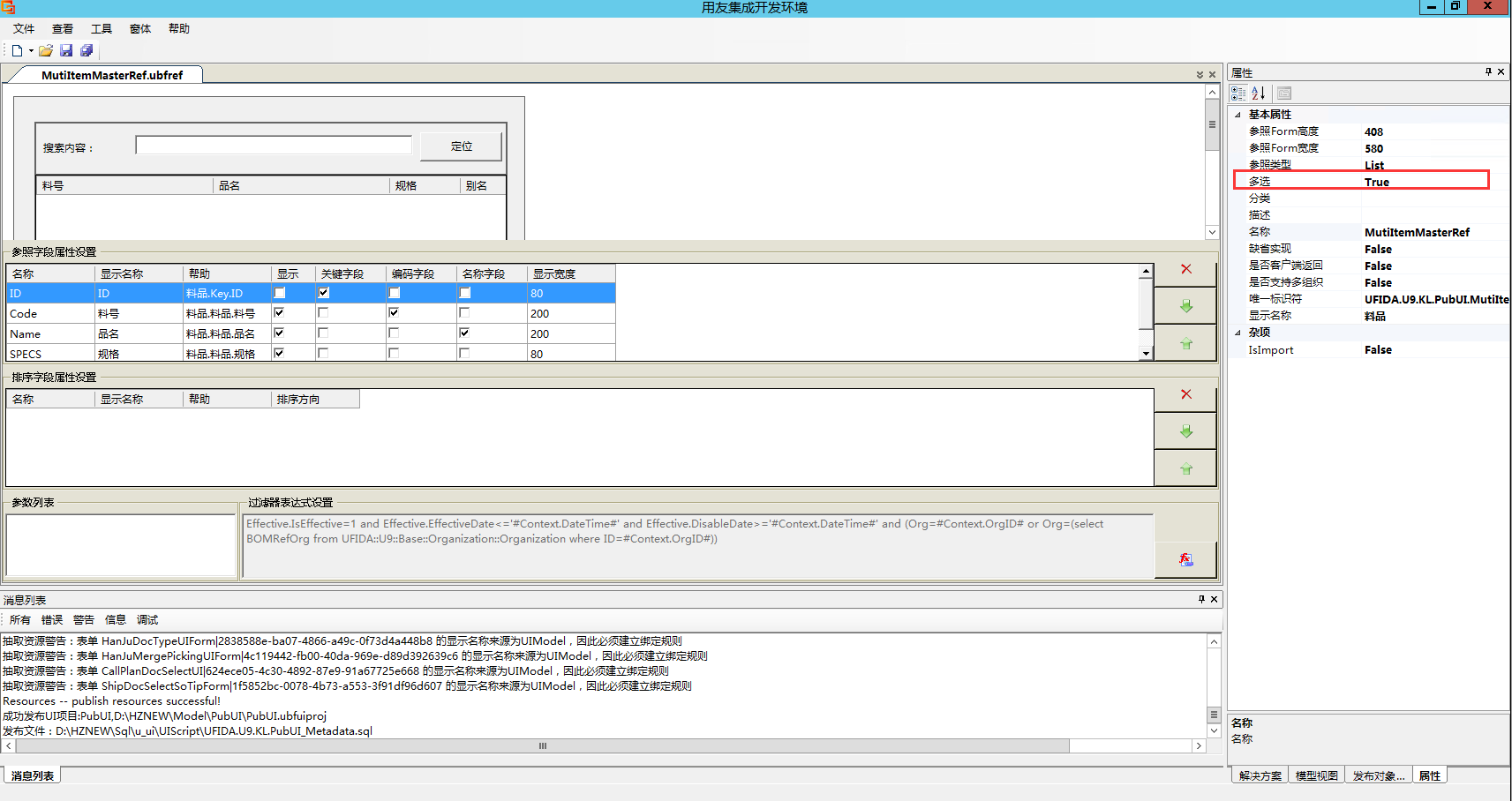Viewport: 1512px width, 801px height.
Task: Uncheck 编码字段 checkbox in Code row
Action: [394, 313]
